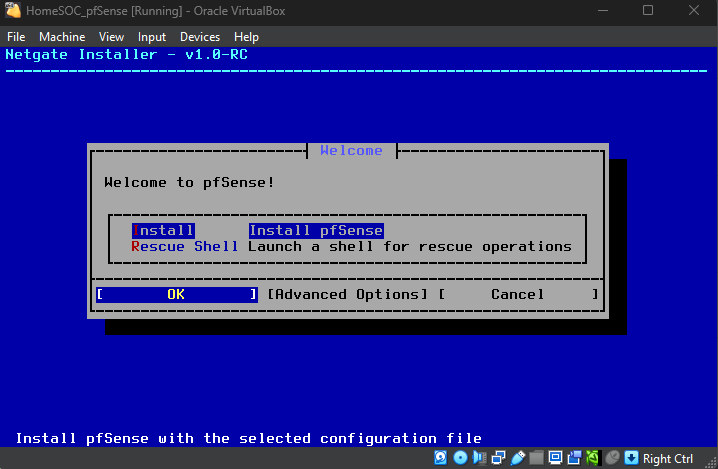Click the mouse integration status icon
Viewport: 718px width, 469px height.
click(x=612, y=458)
